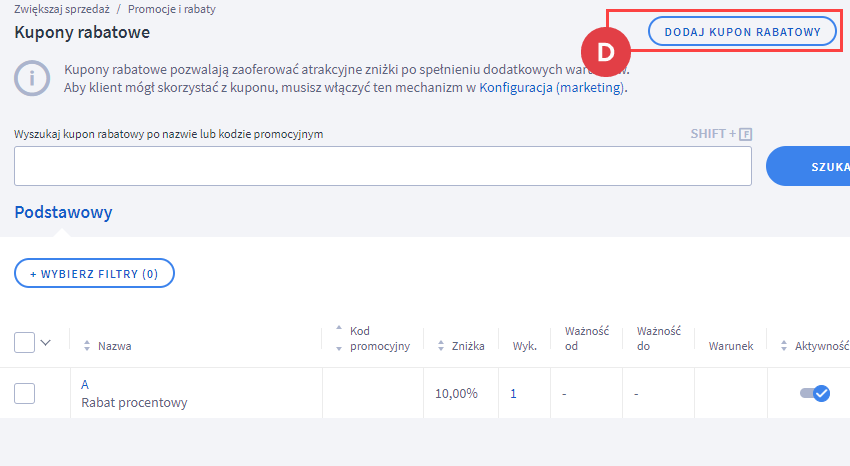
Task: Focus the coupon search input field
Action: pos(383,166)
